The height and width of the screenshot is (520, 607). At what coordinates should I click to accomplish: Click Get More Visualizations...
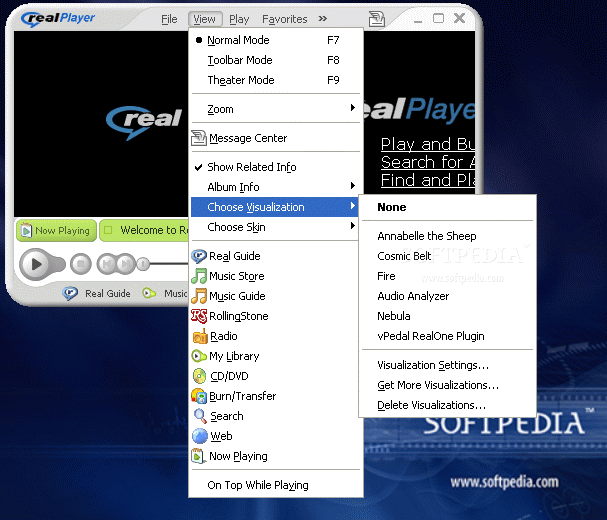pos(447,385)
